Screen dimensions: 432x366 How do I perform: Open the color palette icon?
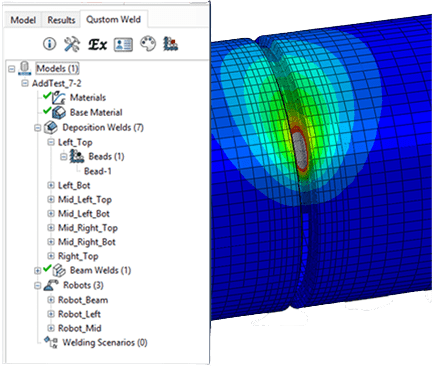[x=148, y=44]
